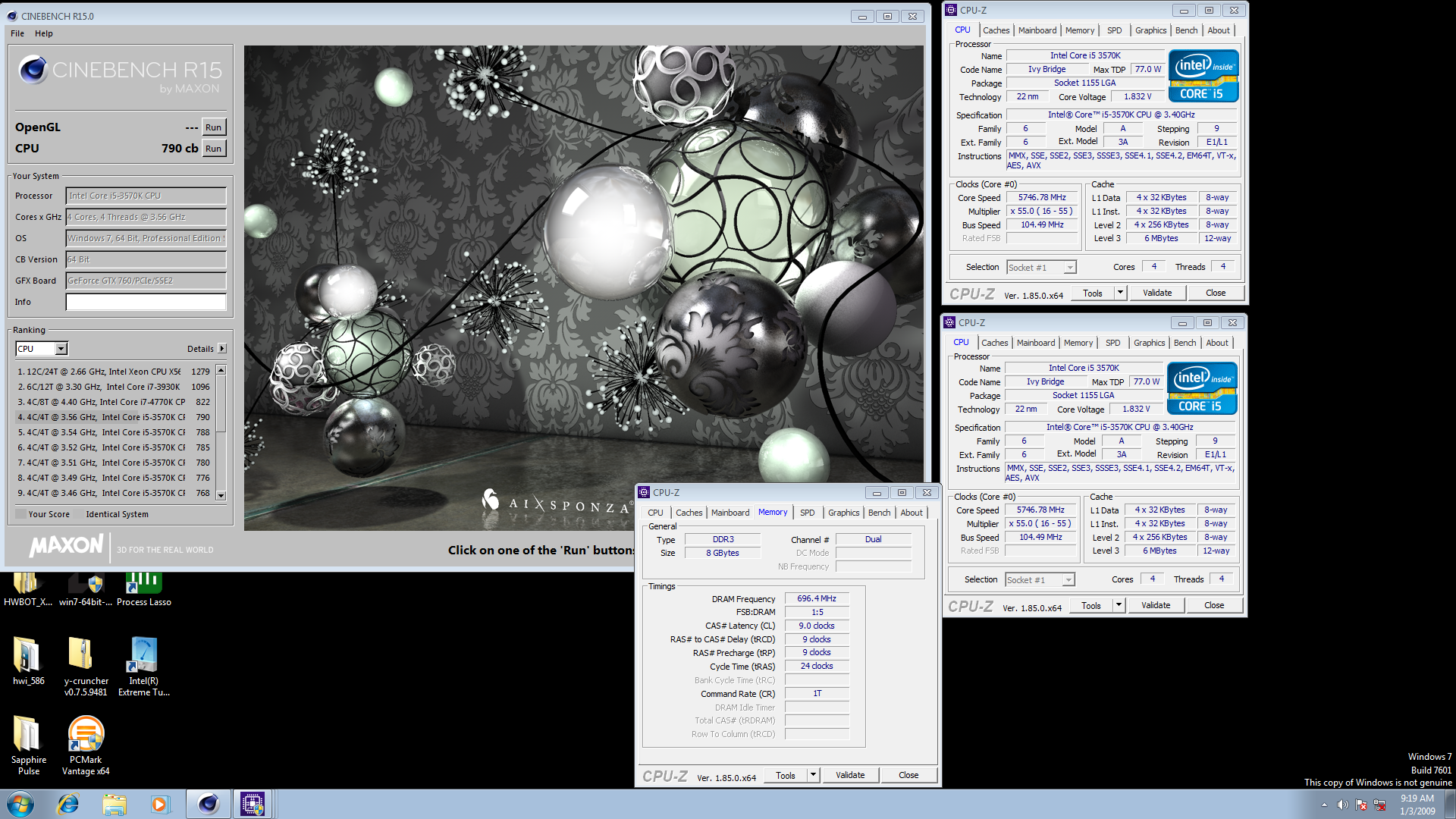Click the ranking list scroll-up arrow
This screenshot has height=819, width=1456.
click(221, 370)
